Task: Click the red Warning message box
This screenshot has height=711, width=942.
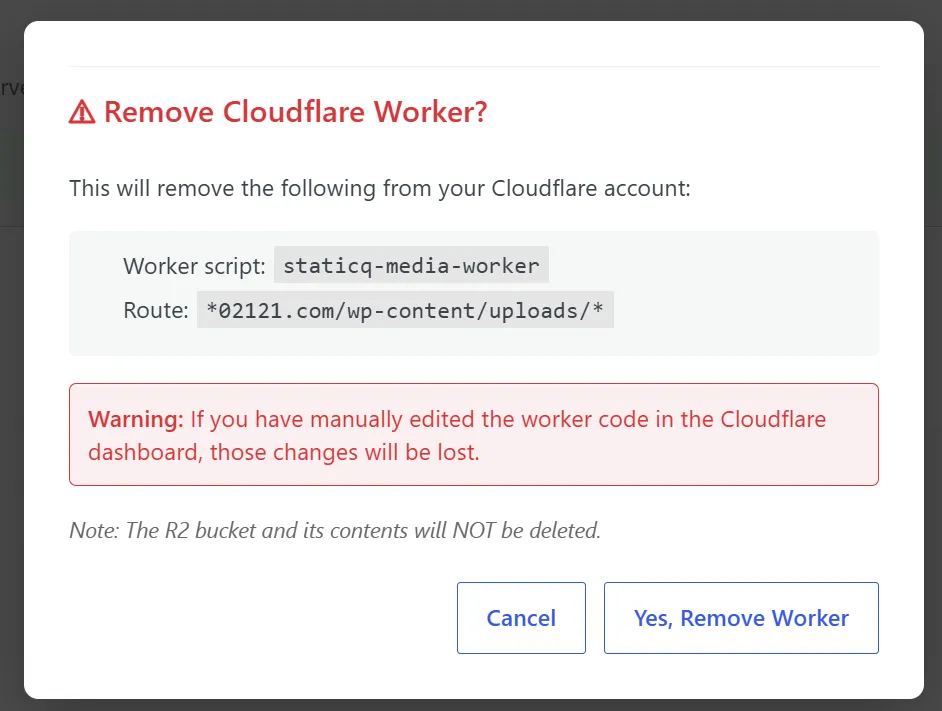Action: tap(474, 435)
